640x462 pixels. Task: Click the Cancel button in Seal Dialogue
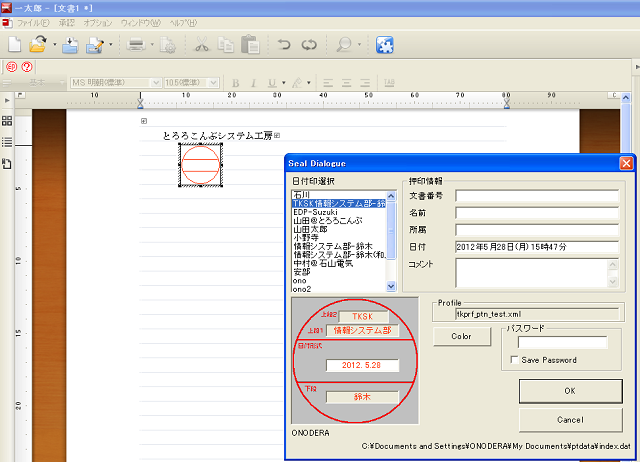(x=571, y=420)
